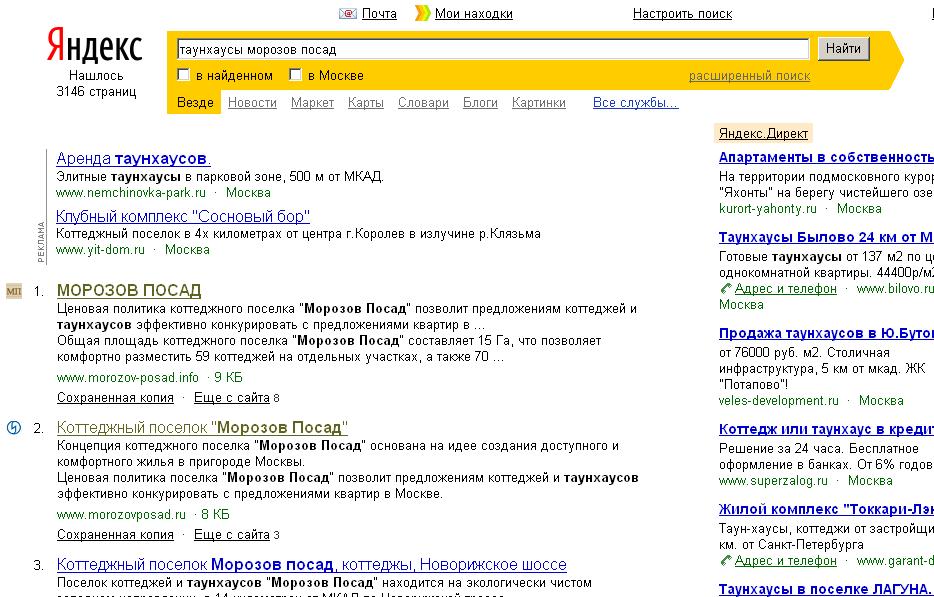Image resolution: width=934 pixels, height=597 pixels.
Task: Switch to the Новости tab
Action: tap(253, 102)
